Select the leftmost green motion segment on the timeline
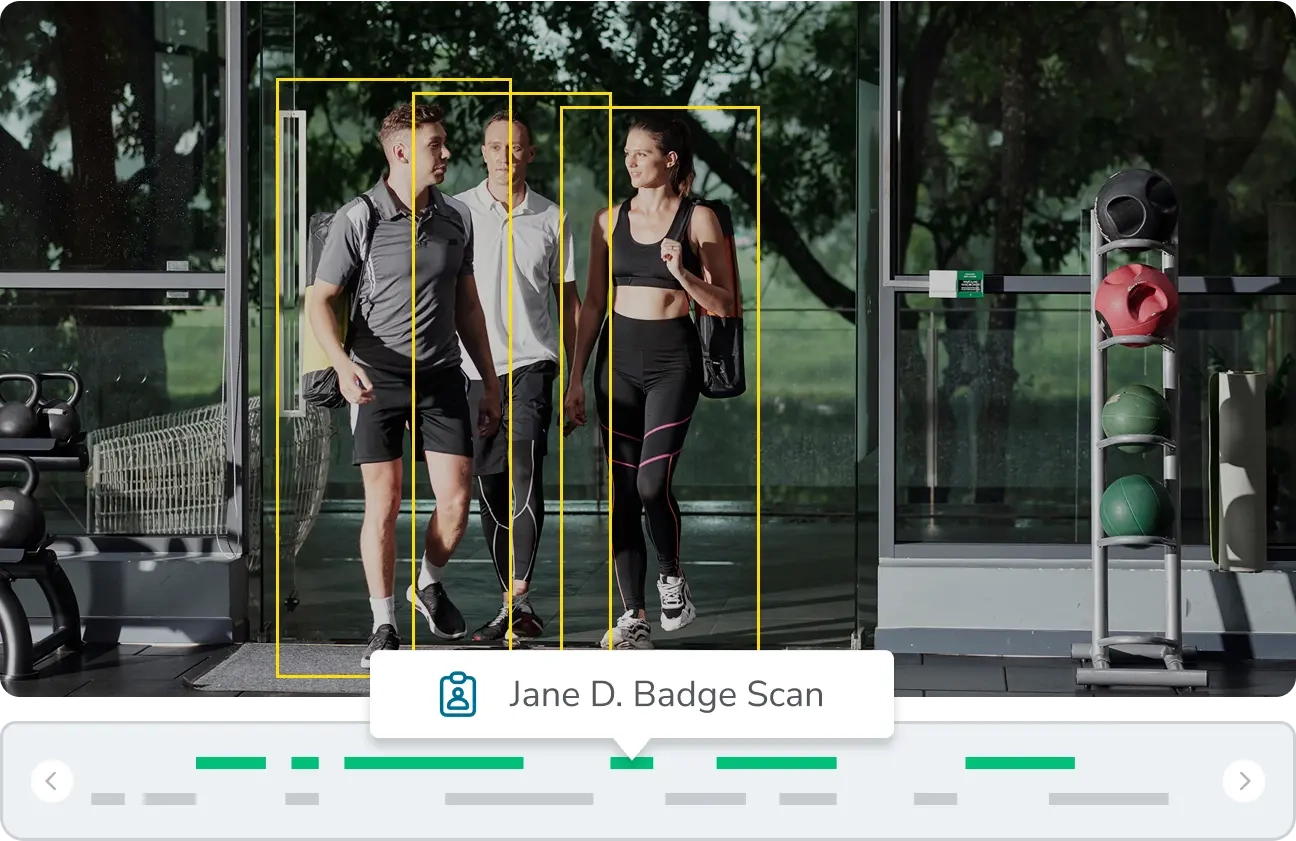The height and width of the screenshot is (841, 1296). point(230,763)
